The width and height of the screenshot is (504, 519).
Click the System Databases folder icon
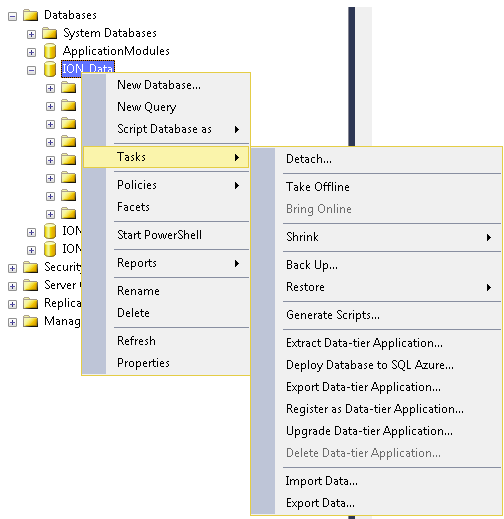tap(50, 33)
